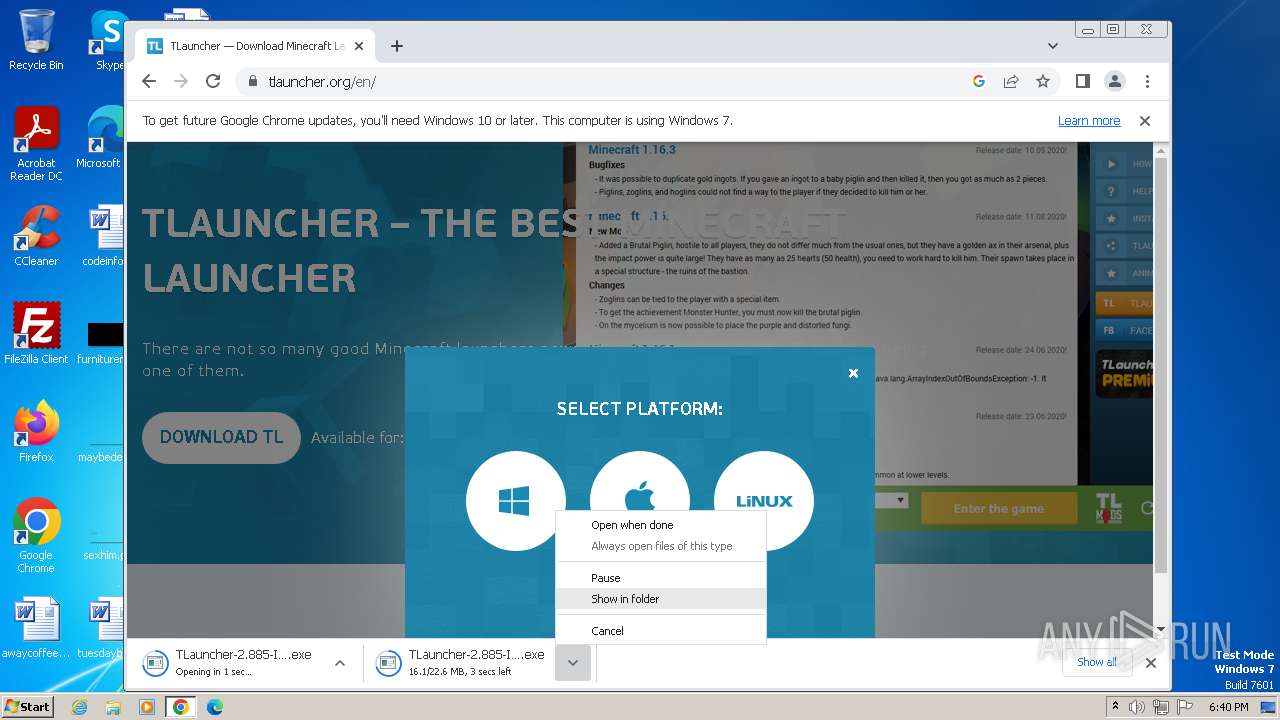Open a new tab with plus button

point(397,46)
